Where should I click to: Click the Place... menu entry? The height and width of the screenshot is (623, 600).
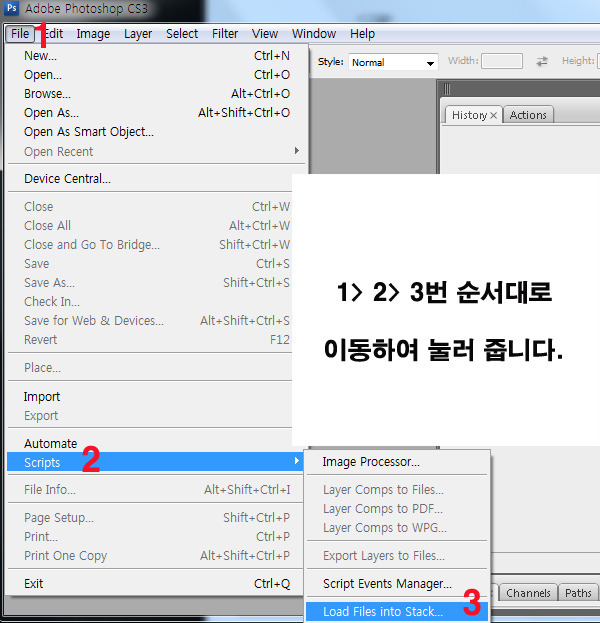pos(150,368)
